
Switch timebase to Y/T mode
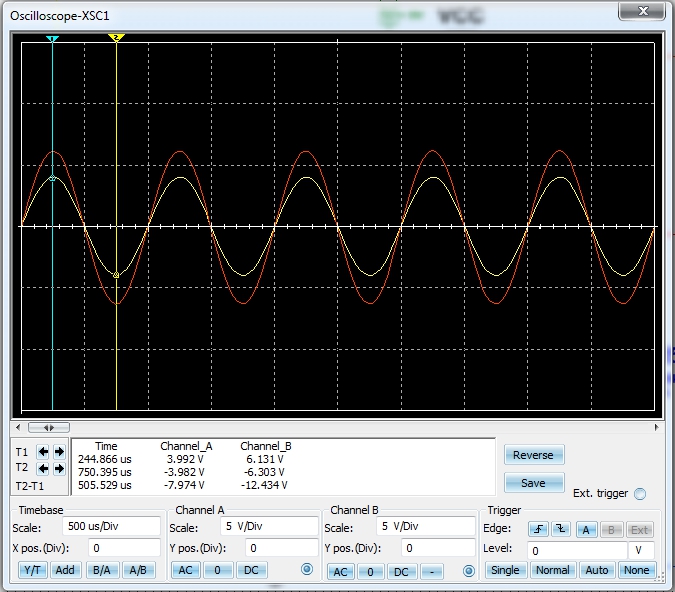coord(31,570)
